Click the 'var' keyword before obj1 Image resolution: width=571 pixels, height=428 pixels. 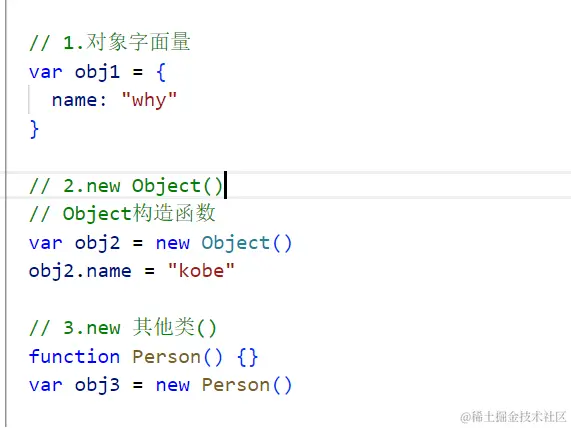pos(46,72)
